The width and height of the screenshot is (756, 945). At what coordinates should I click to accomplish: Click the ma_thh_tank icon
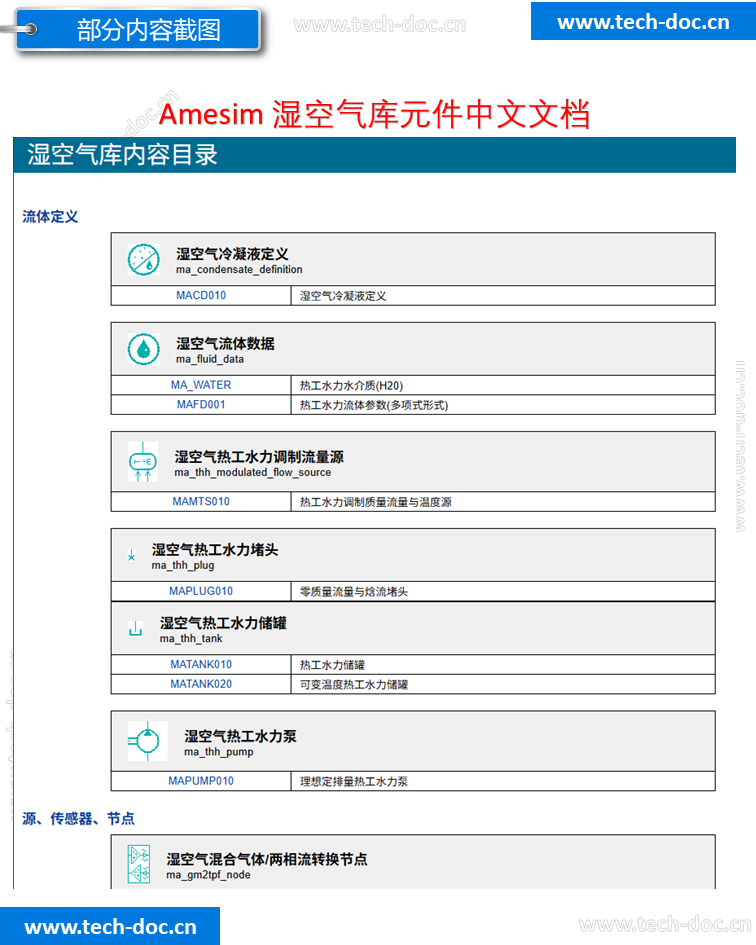(x=136, y=629)
